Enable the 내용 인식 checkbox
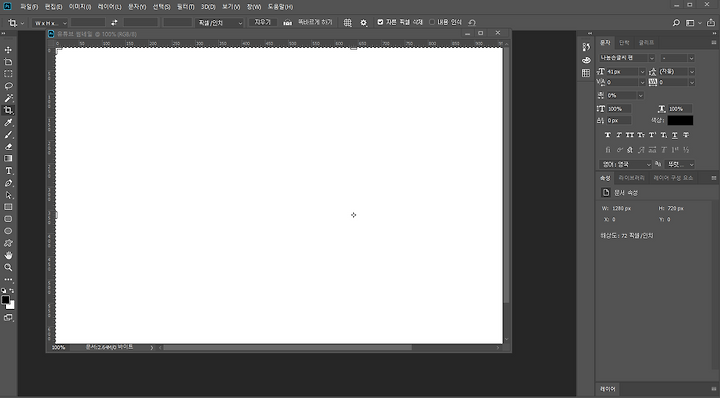 (x=432, y=22)
